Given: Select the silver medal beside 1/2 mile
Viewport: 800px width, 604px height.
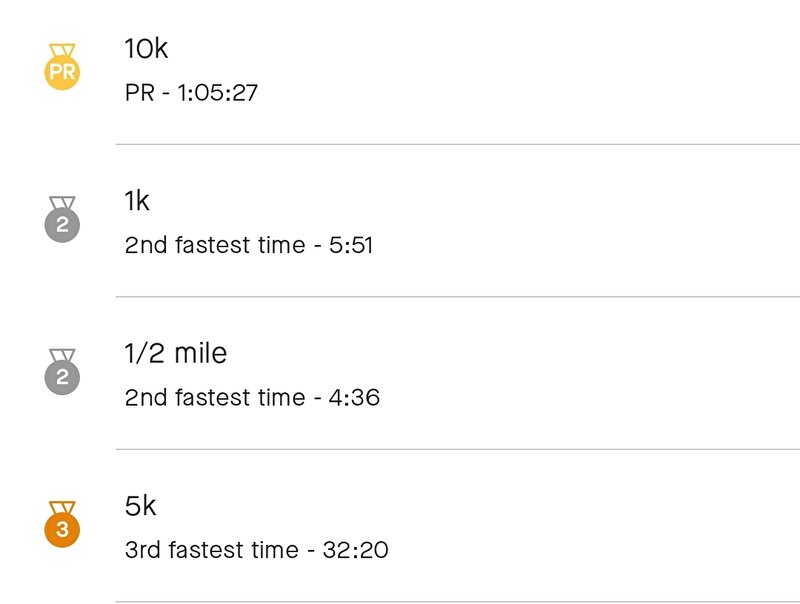Looking at the screenshot, I should click(62, 372).
